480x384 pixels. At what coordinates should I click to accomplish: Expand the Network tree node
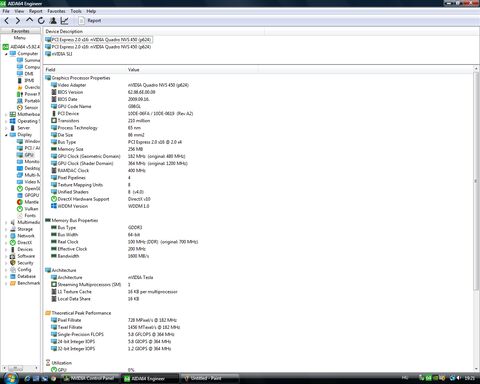point(6,236)
